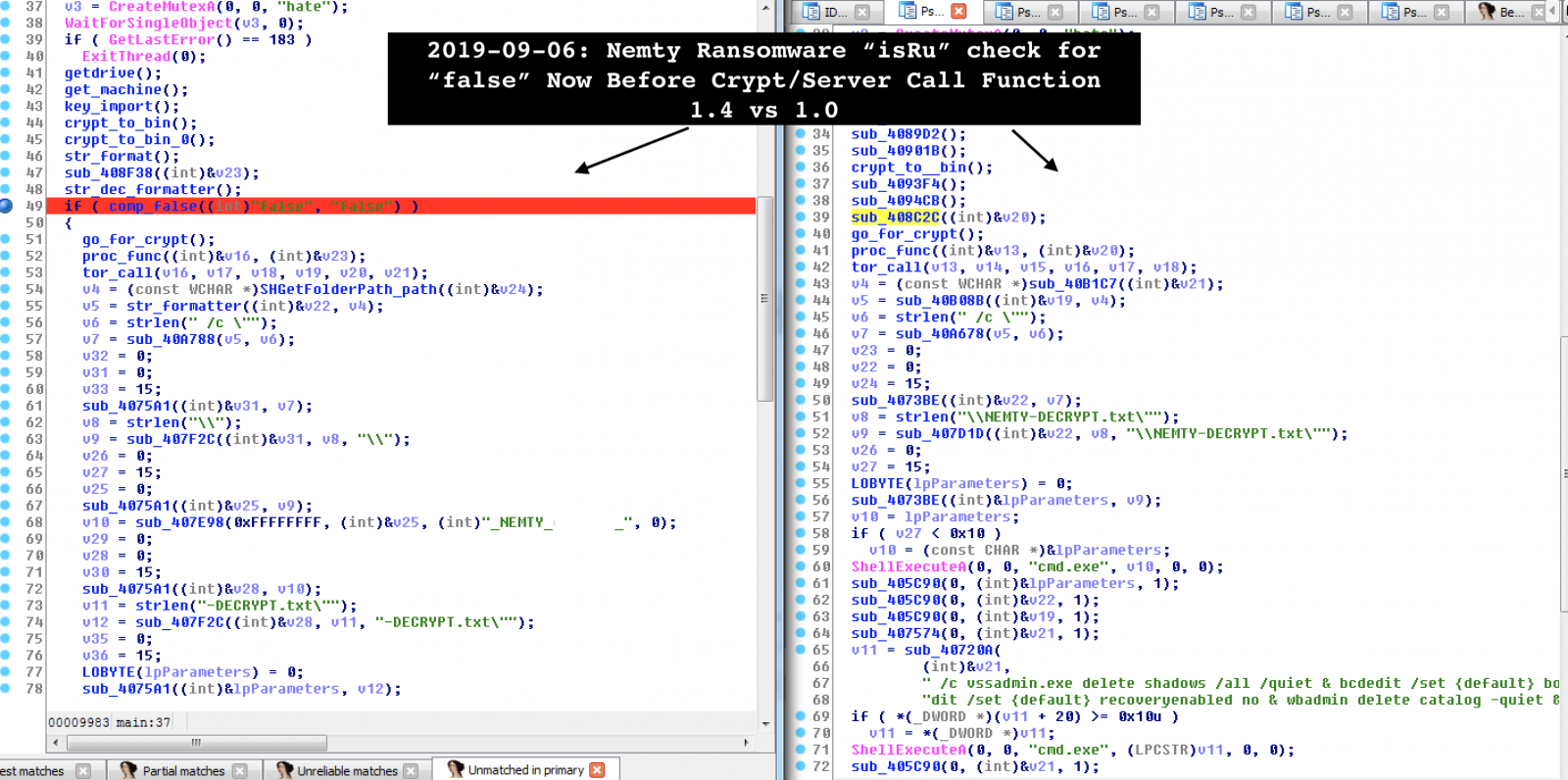1568x780 pixels.
Task: Open the Best matches tab
Action: click(x=39, y=770)
